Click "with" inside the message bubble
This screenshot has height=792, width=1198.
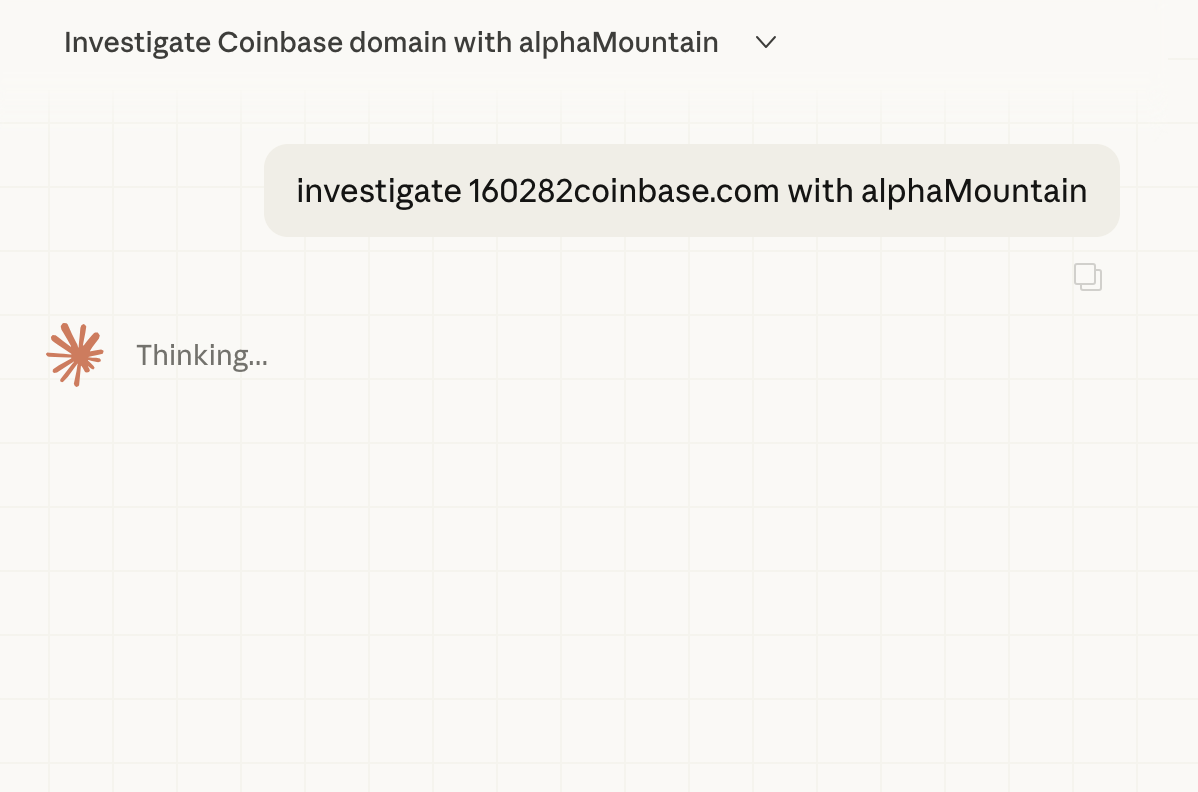click(x=820, y=190)
